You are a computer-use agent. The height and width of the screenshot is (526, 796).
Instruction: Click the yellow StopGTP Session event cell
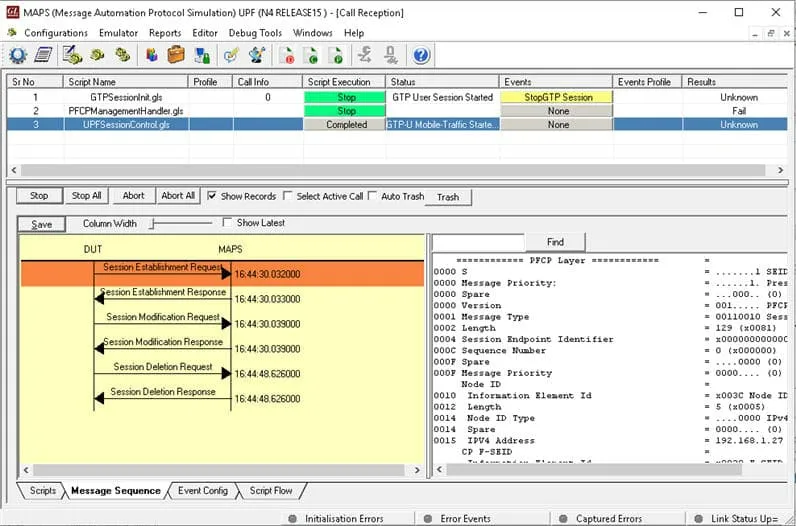pos(556,97)
